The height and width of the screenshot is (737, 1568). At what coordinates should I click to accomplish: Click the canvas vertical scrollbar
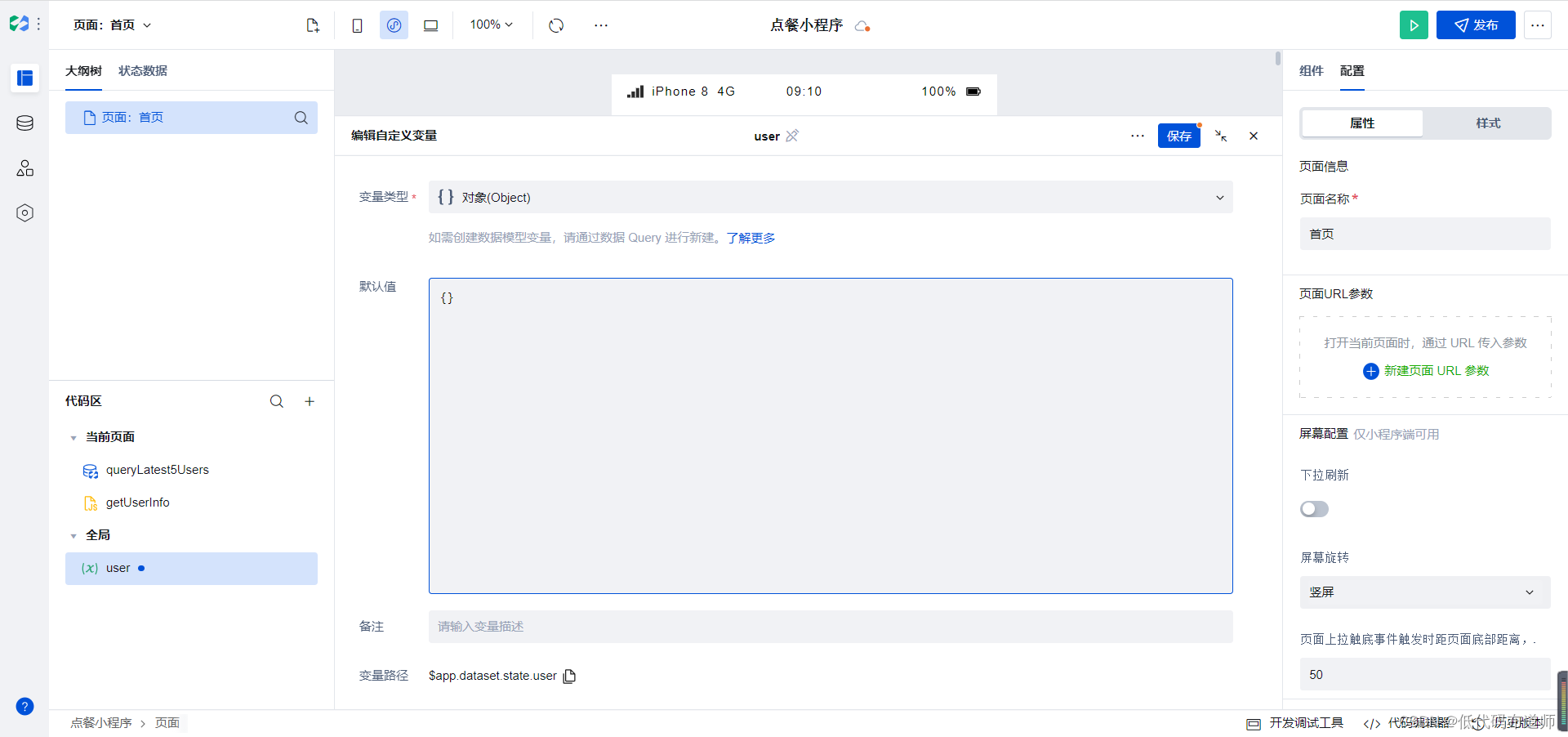(1278, 59)
